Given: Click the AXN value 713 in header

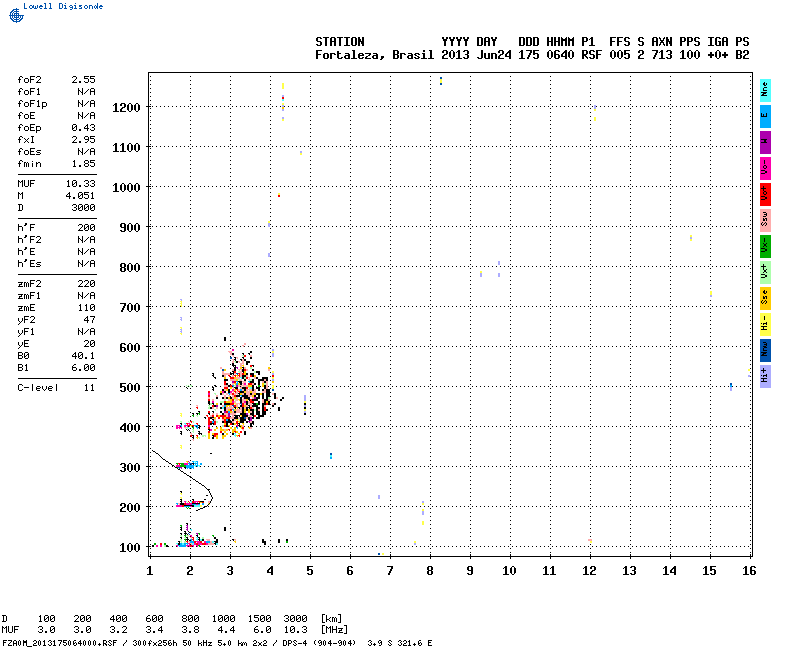Looking at the screenshot, I should [661, 55].
